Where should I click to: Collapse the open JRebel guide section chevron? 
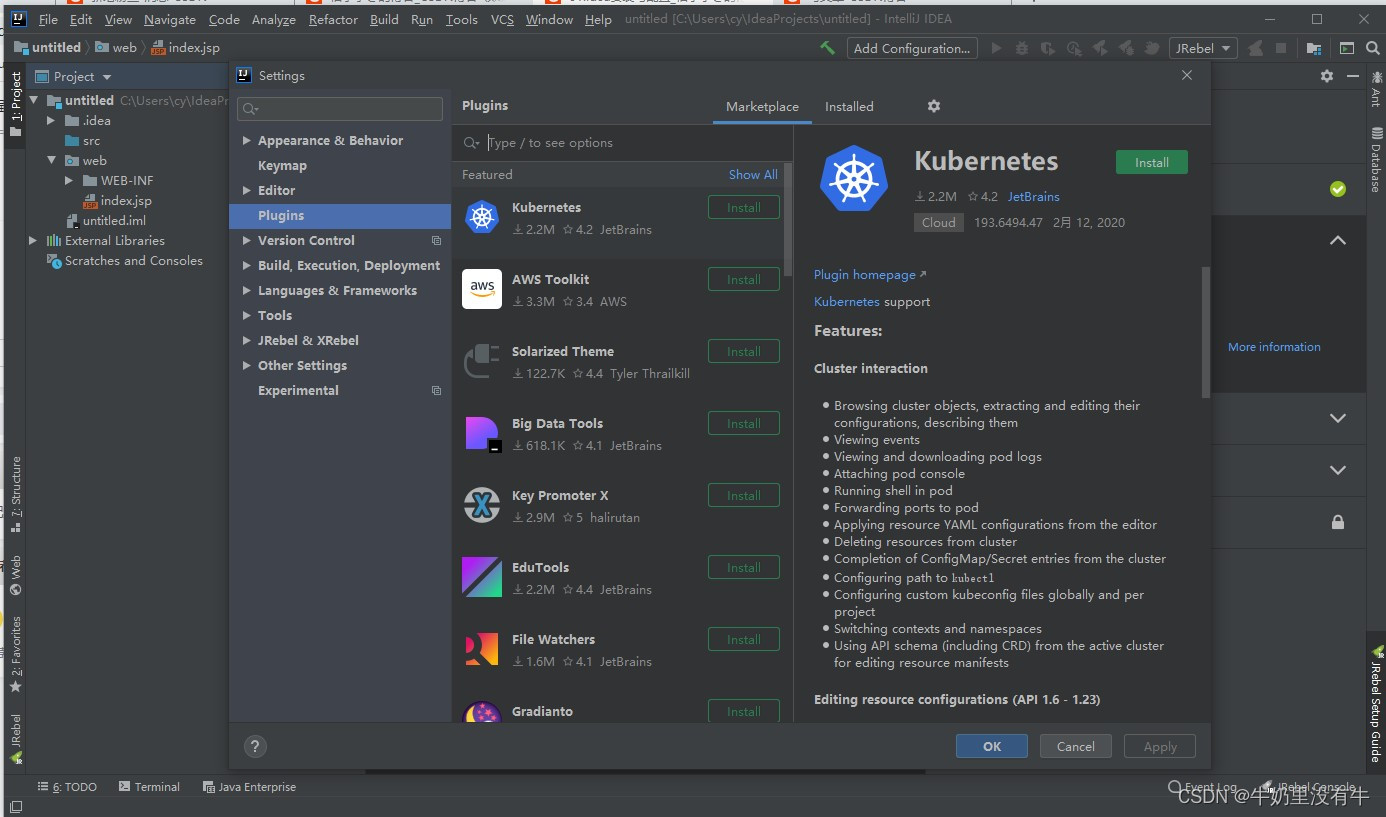[1338, 241]
